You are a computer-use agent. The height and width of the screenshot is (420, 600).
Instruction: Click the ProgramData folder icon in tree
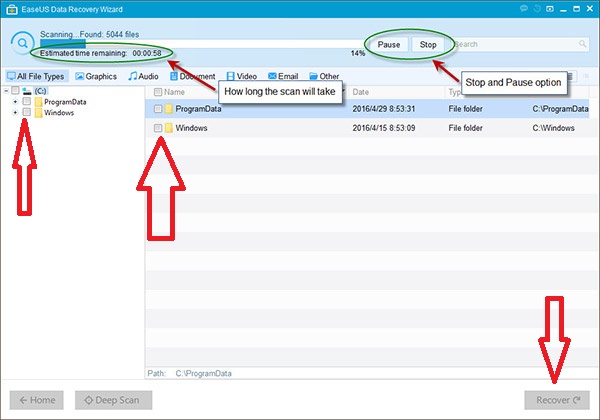point(38,102)
